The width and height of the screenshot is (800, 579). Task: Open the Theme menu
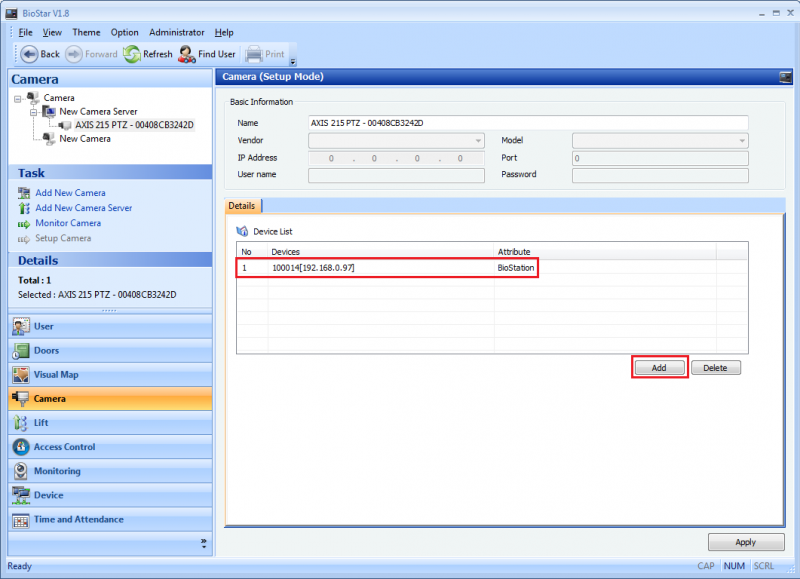86,33
